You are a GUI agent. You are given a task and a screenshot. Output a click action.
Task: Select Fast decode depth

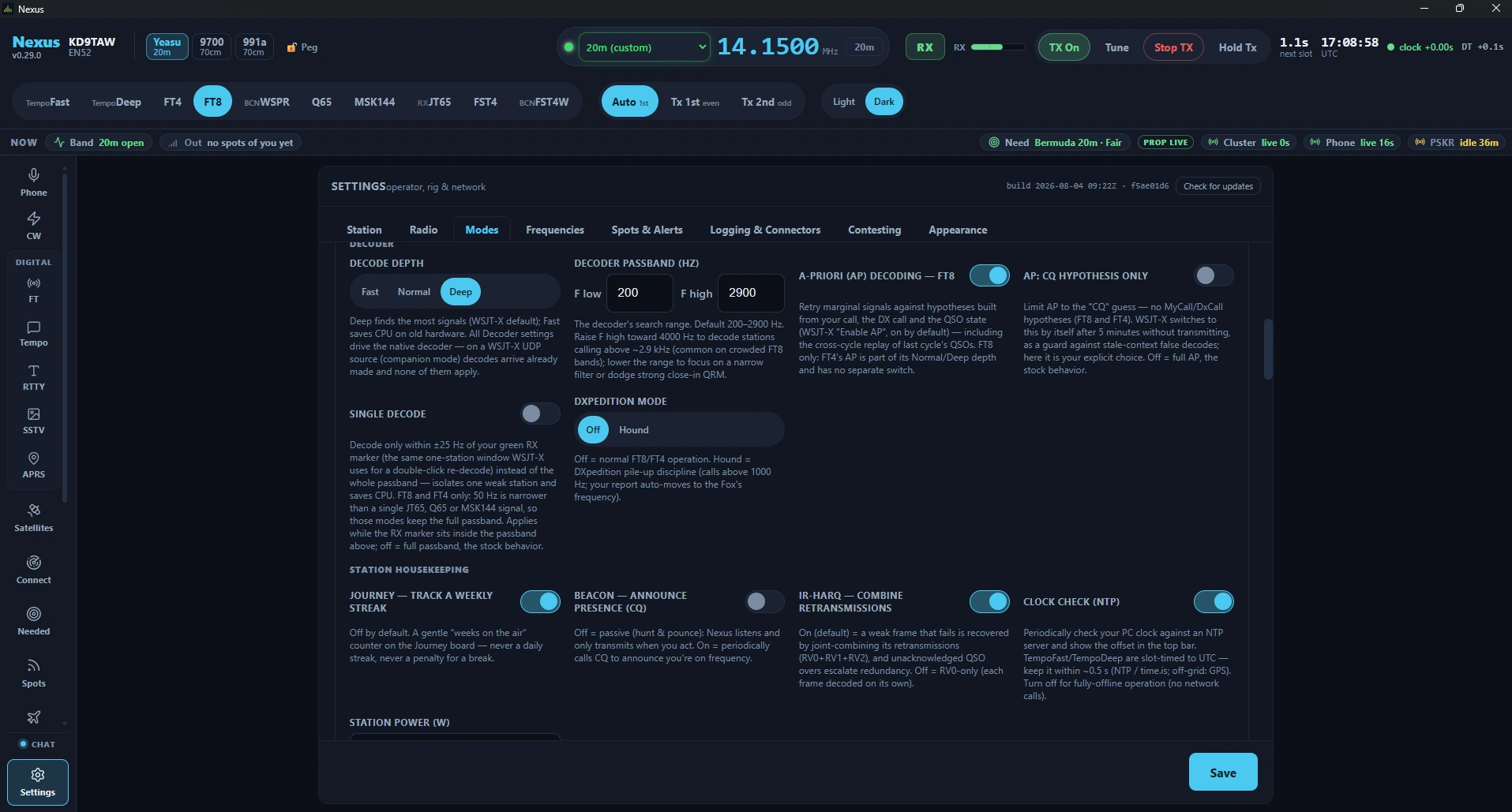click(370, 292)
